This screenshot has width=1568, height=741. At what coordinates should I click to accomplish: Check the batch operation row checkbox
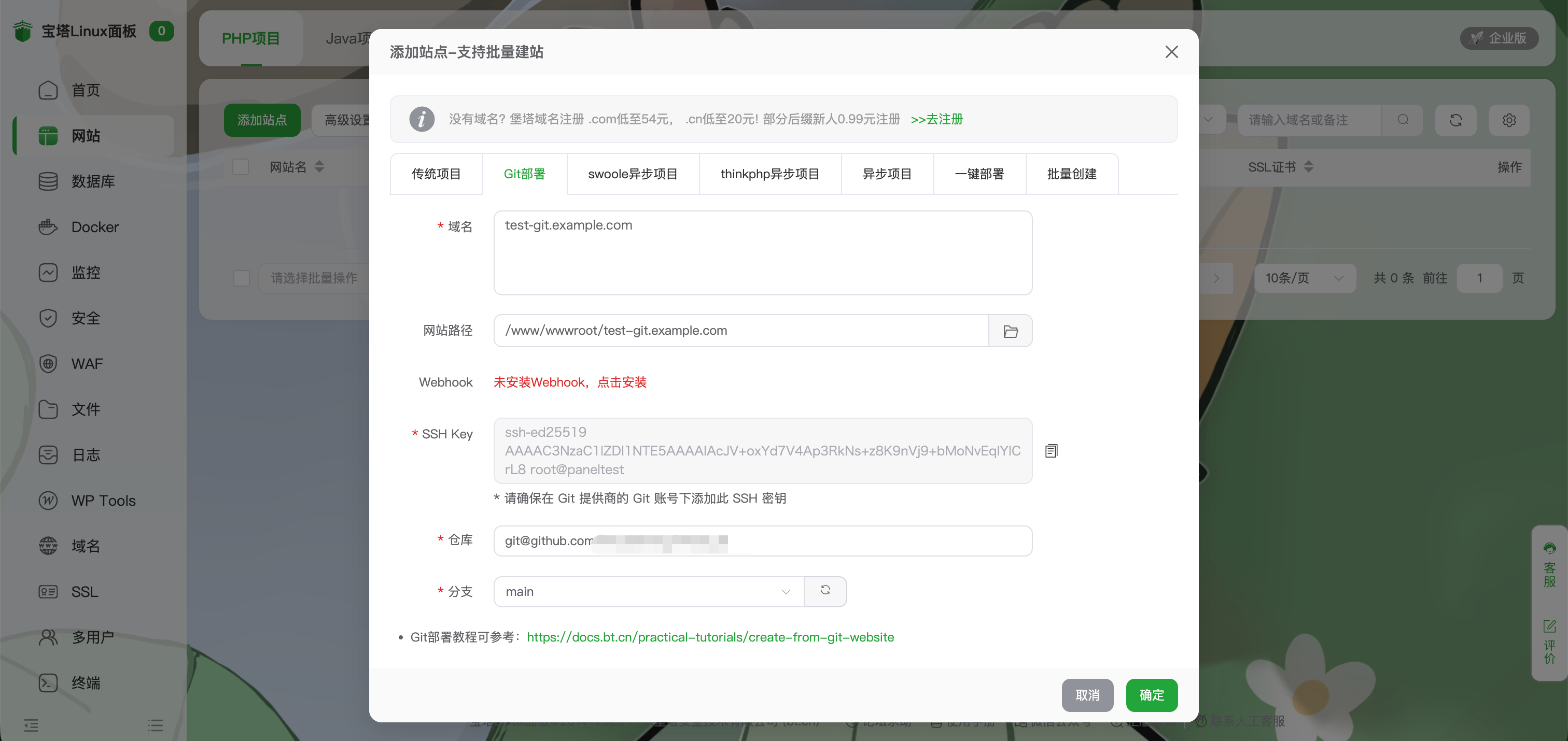click(x=241, y=278)
